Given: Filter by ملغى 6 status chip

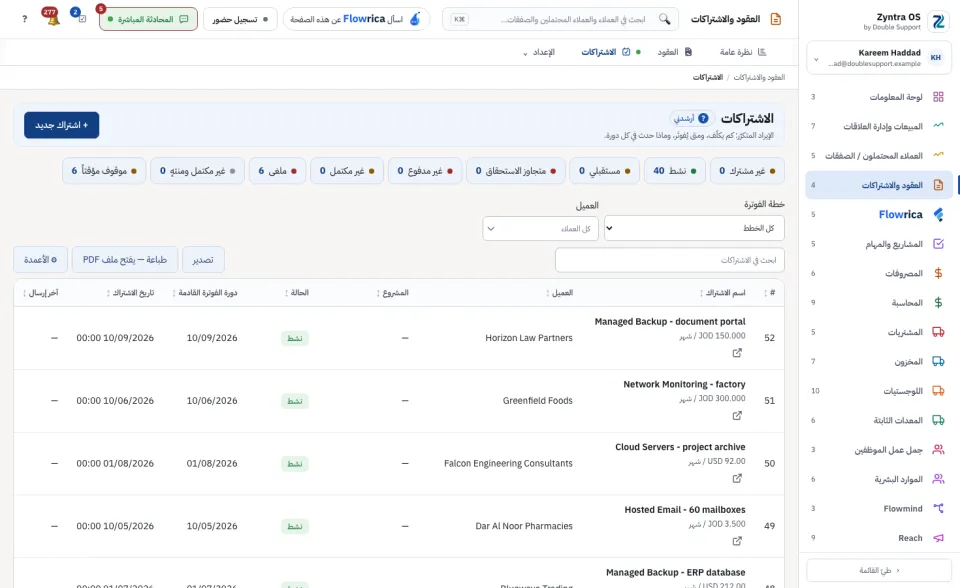Looking at the screenshot, I should point(277,171).
